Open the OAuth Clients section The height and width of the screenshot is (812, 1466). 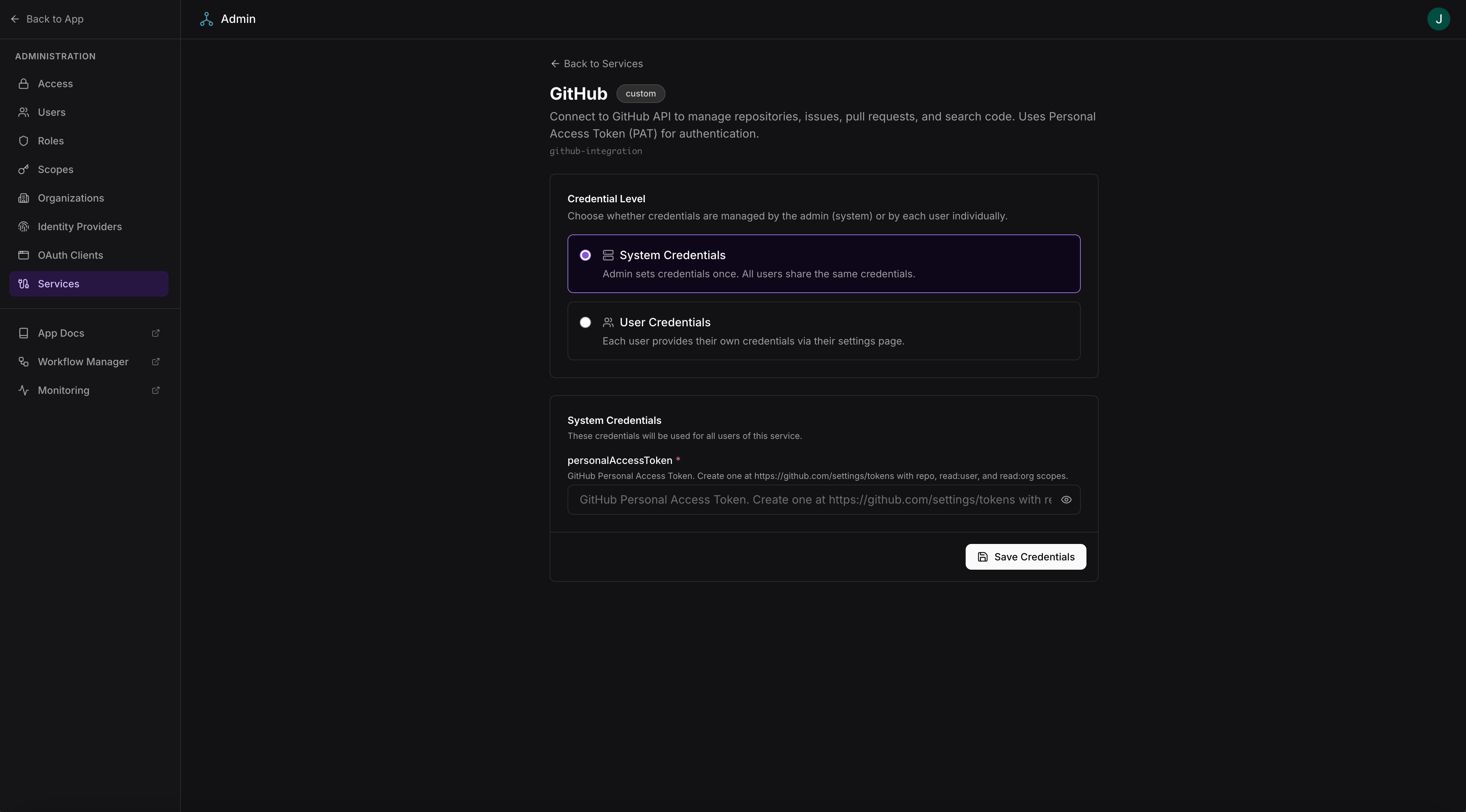[x=89, y=255]
